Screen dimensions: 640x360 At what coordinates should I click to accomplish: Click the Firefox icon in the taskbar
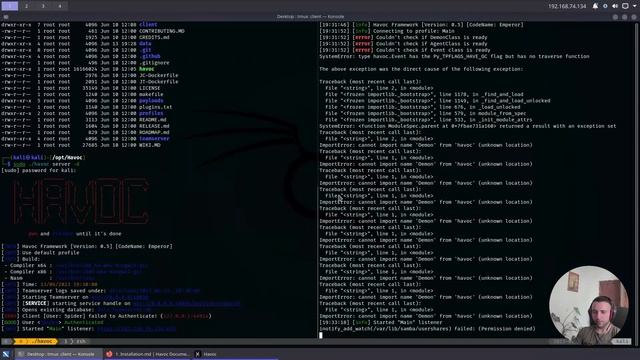coord(109,354)
